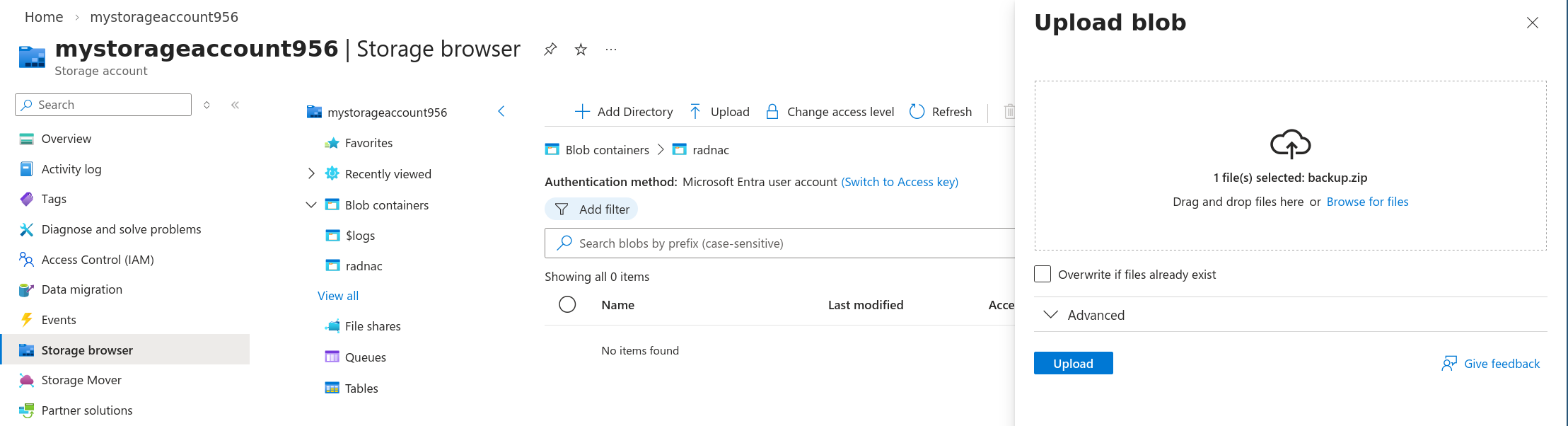Click Change access level in the toolbar
The image size is (1568, 426).
[x=830, y=111]
